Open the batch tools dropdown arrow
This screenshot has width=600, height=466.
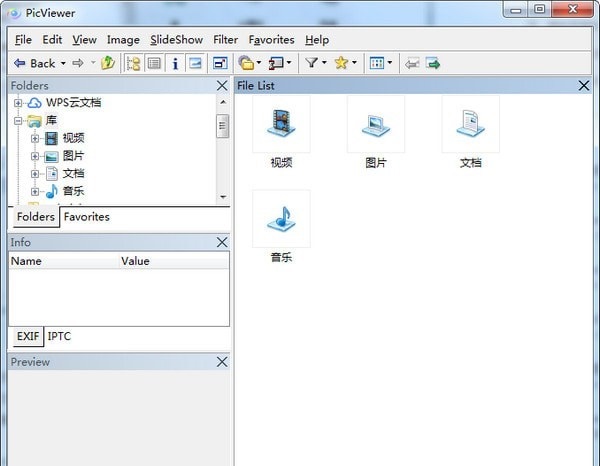[x=289, y=63]
